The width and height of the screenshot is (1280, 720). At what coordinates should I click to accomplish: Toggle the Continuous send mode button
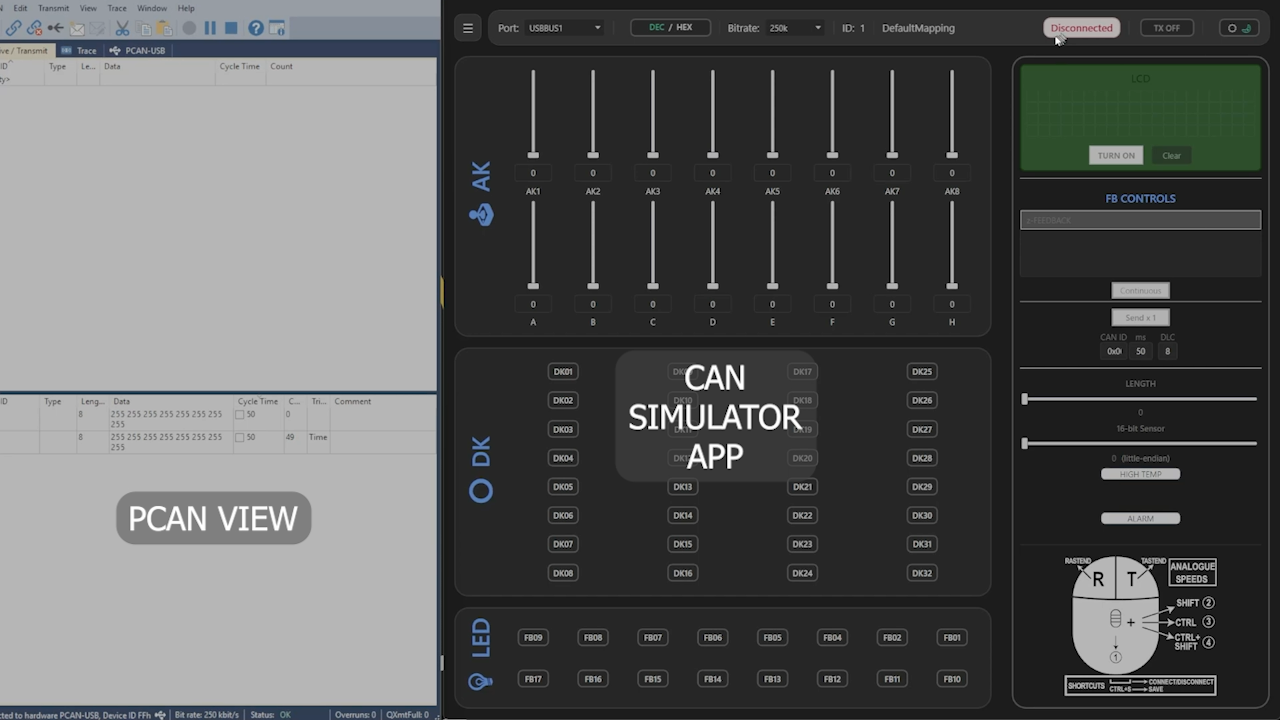[1140, 291]
